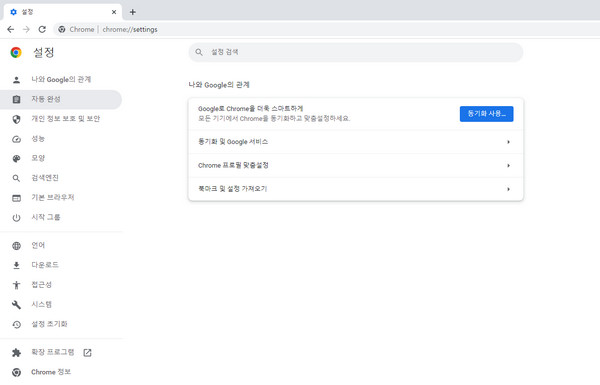Click the Chrome logo next to 설정 title
Viewport: 600px width, 385px height.
point(16,52)
